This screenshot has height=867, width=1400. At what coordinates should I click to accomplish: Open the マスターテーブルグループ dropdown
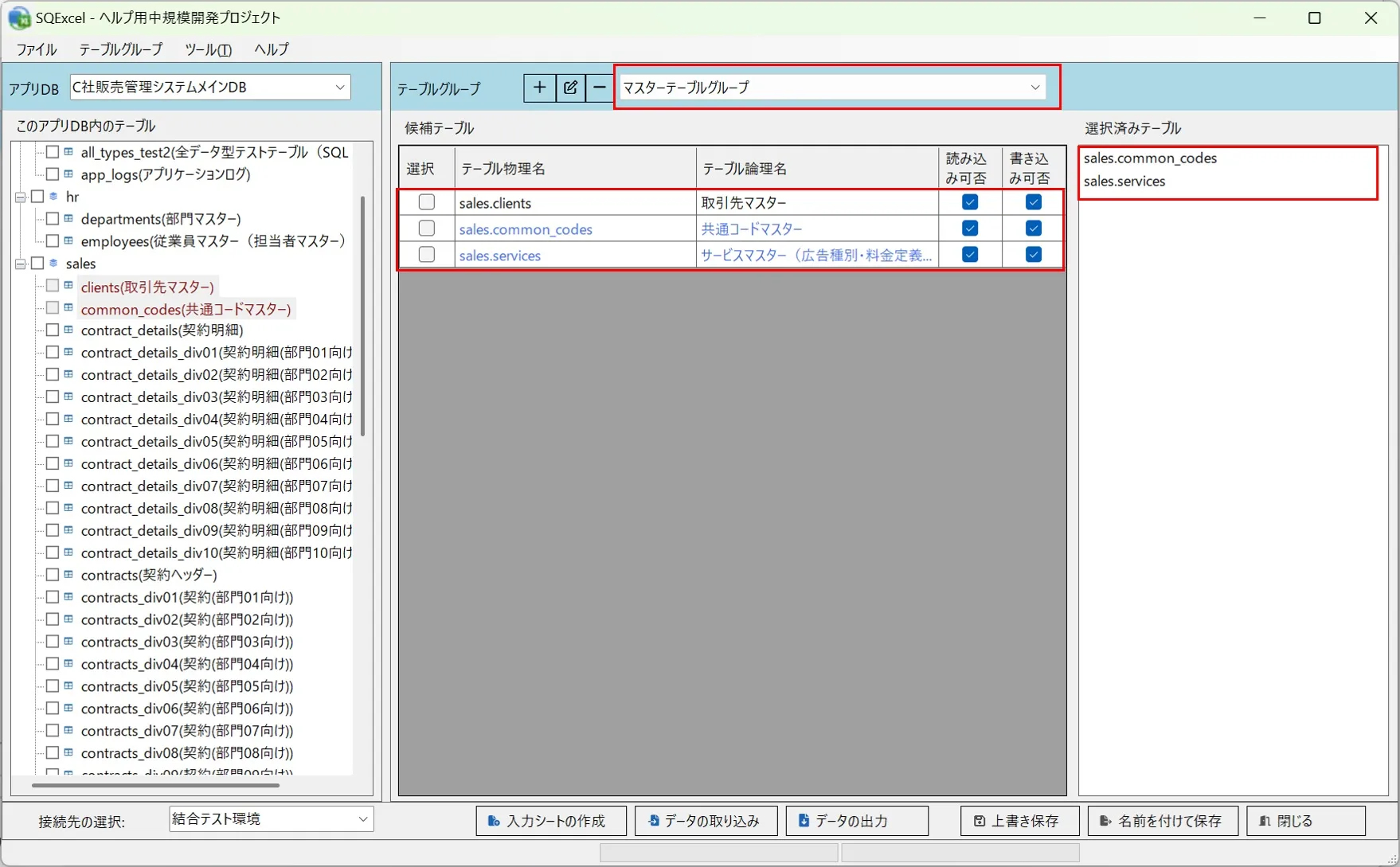pyautogui.click(x=832, y=88)
